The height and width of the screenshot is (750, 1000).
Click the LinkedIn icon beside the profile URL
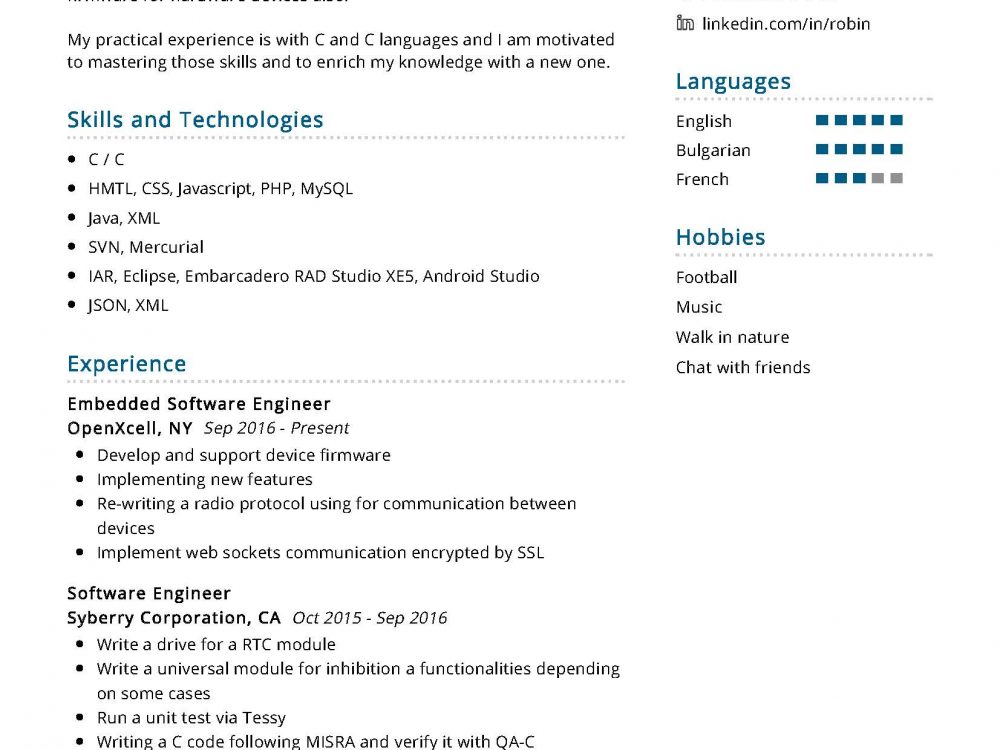pyautogui.click(x=685, y=22)
